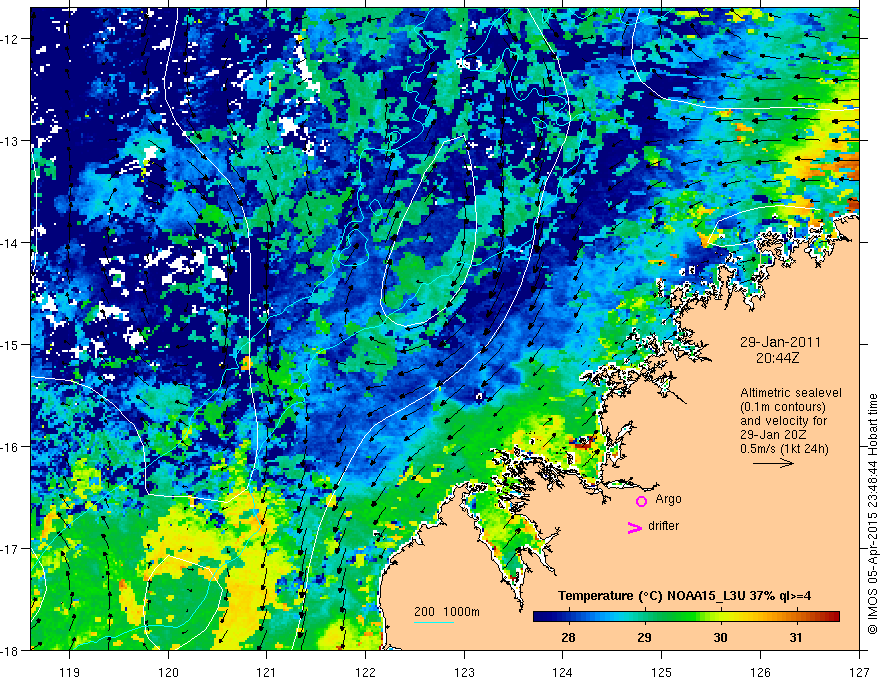Click the latitude label -13
The width and height of the screenshot is (880, 680).
[x=11, y=141]
